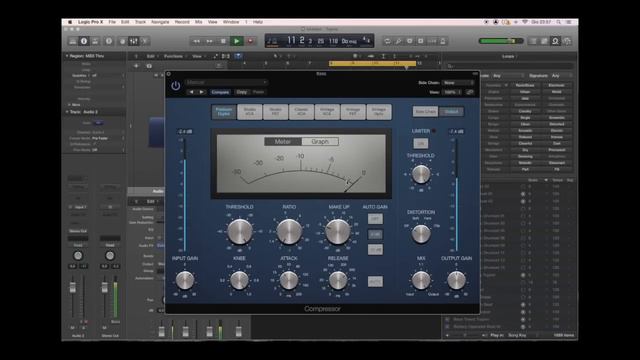Select Classic VCA compressor model
This screenshot has width=640, height=360.
pyautogui.click(x=301, y=112)
